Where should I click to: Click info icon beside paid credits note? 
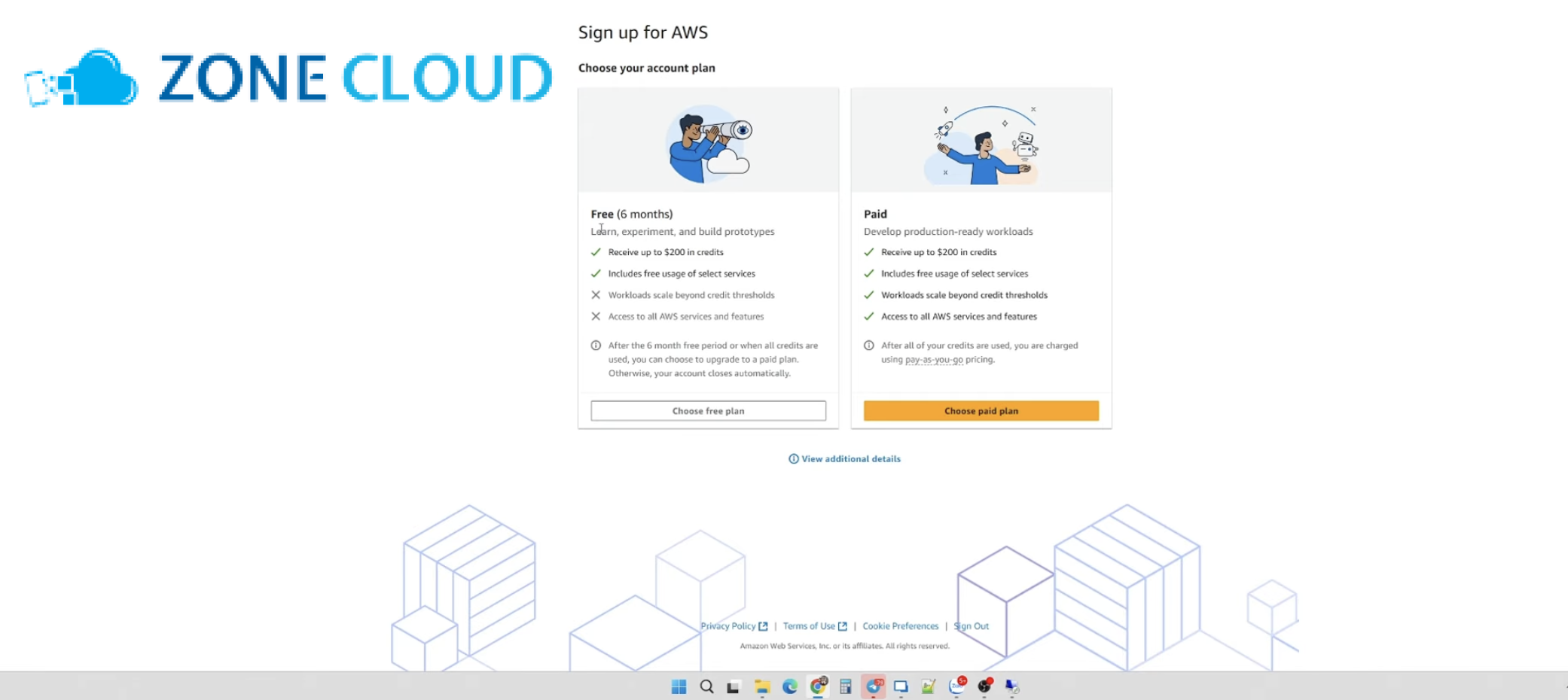[x=869, y=345]
